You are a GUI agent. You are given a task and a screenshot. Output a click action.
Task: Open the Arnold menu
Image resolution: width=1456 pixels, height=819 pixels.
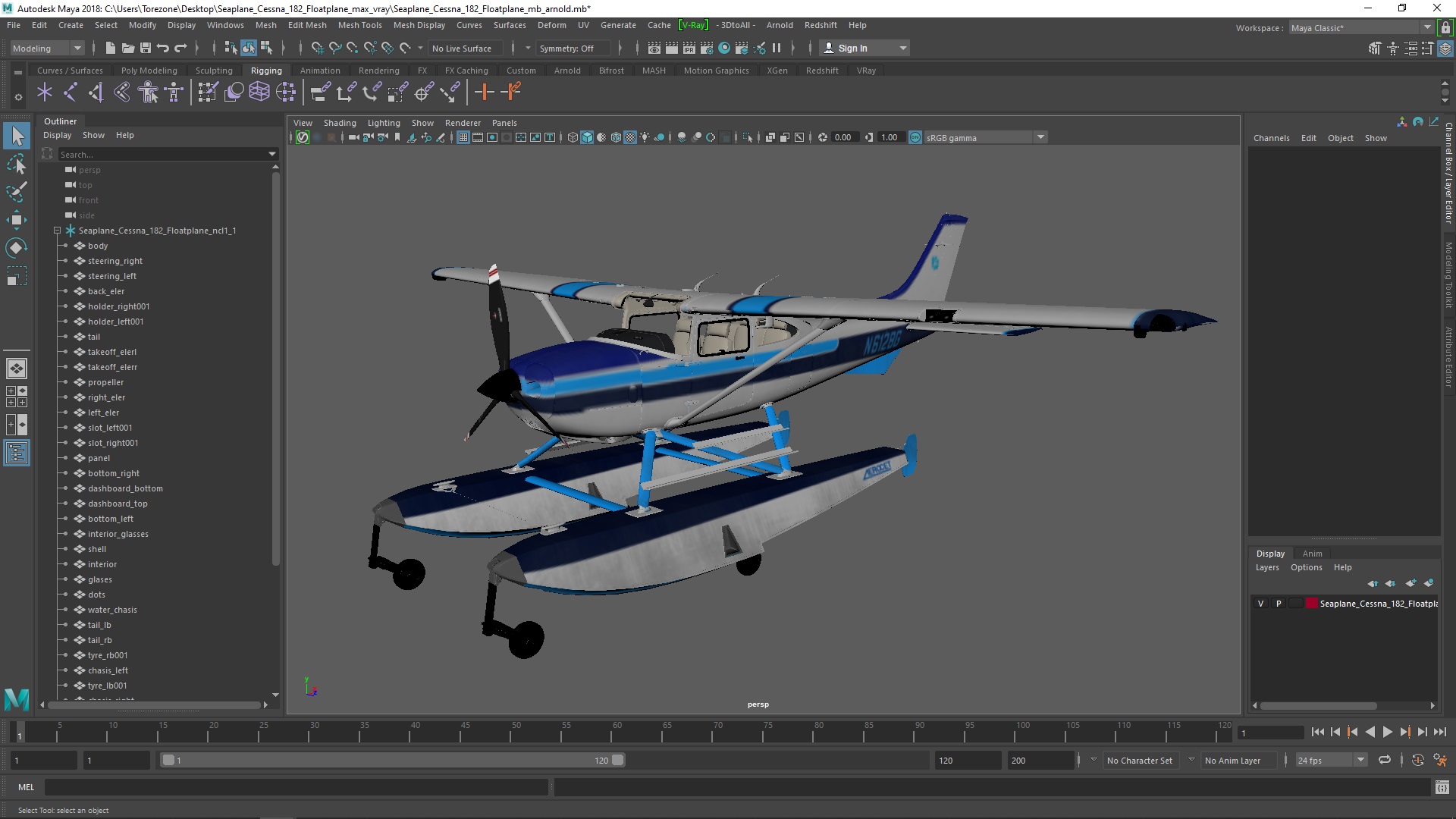coord(779,25)
